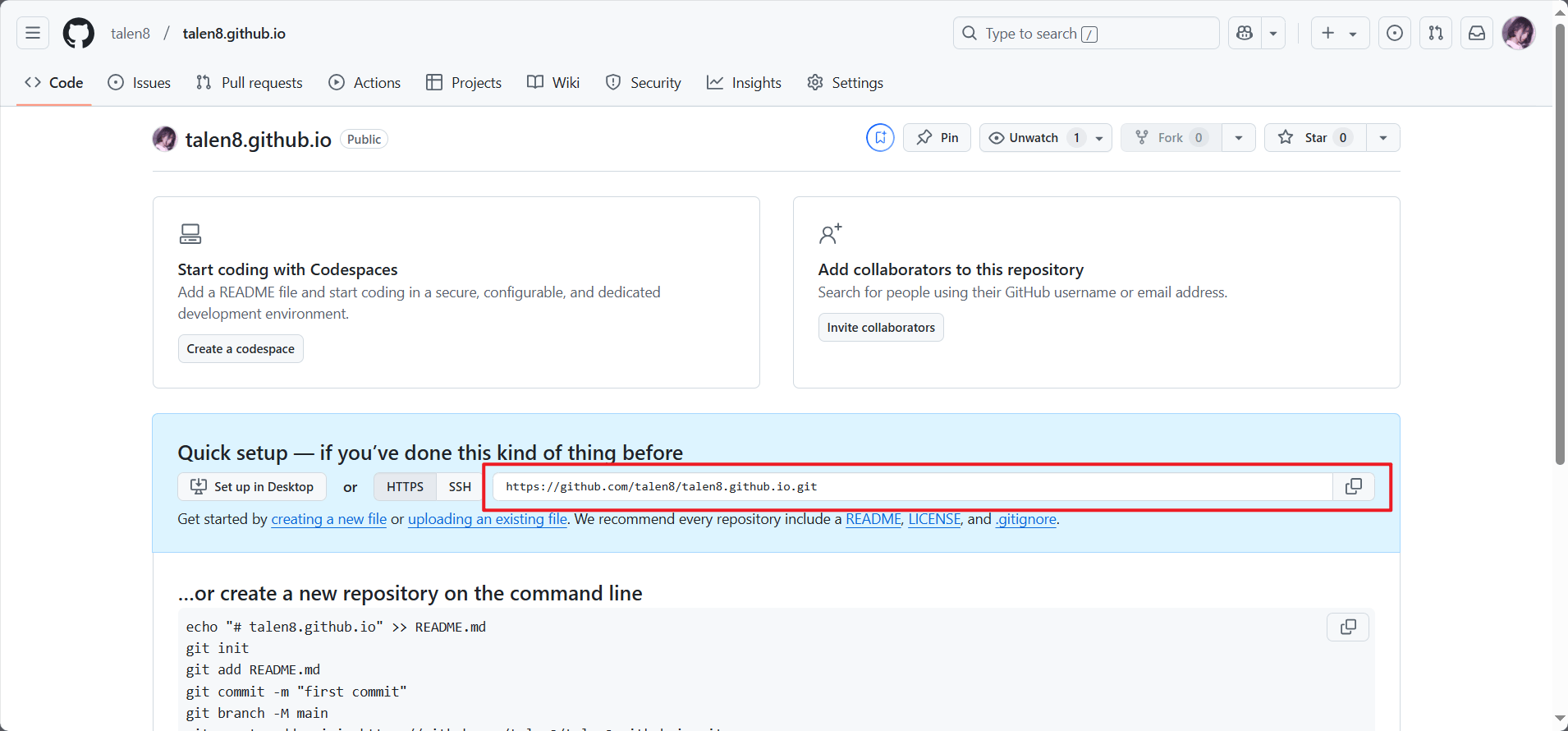
Task: Follow the creating a new file link
Action: click(x=328, y=519)
